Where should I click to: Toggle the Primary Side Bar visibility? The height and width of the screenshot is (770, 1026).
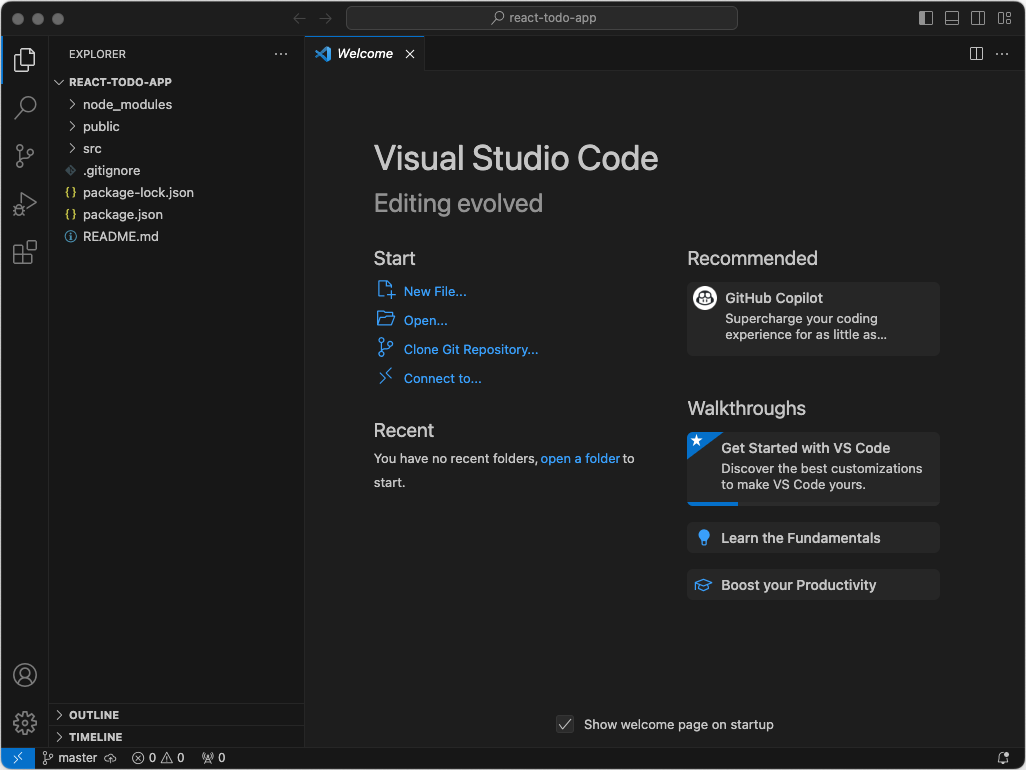926,18
